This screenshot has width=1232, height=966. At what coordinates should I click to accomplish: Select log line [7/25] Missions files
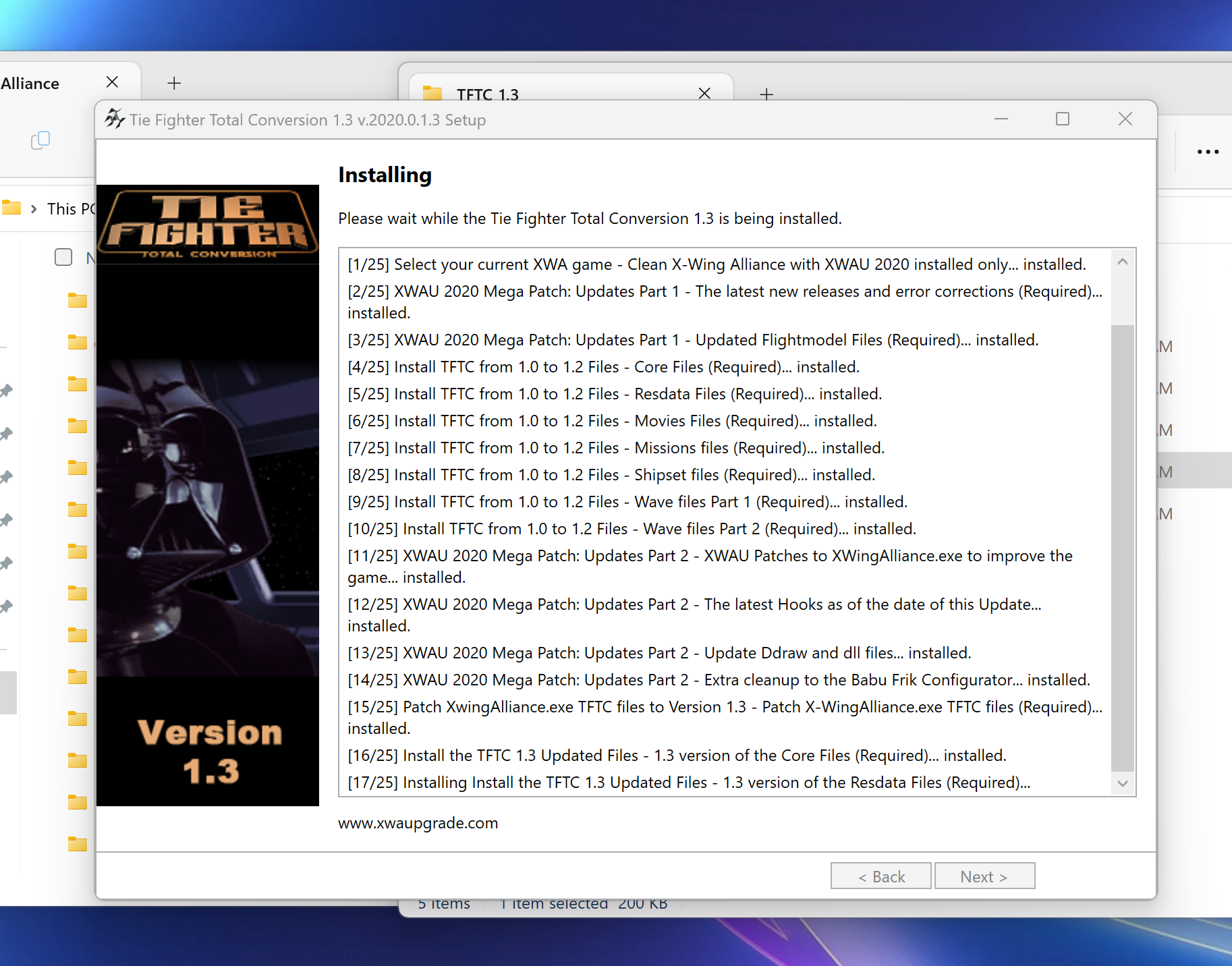click(616, 448)
